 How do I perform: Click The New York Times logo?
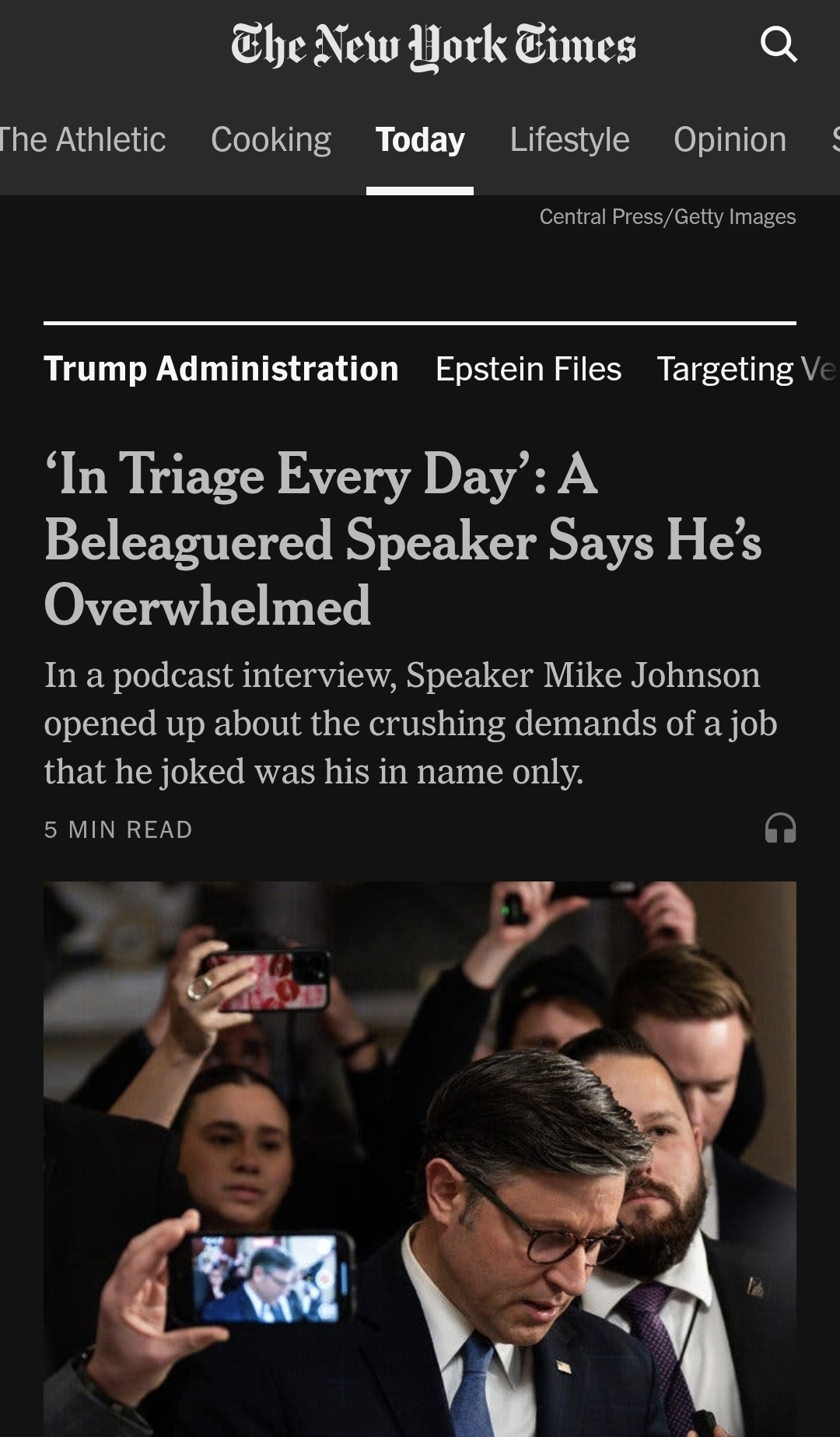click(433, 45)
